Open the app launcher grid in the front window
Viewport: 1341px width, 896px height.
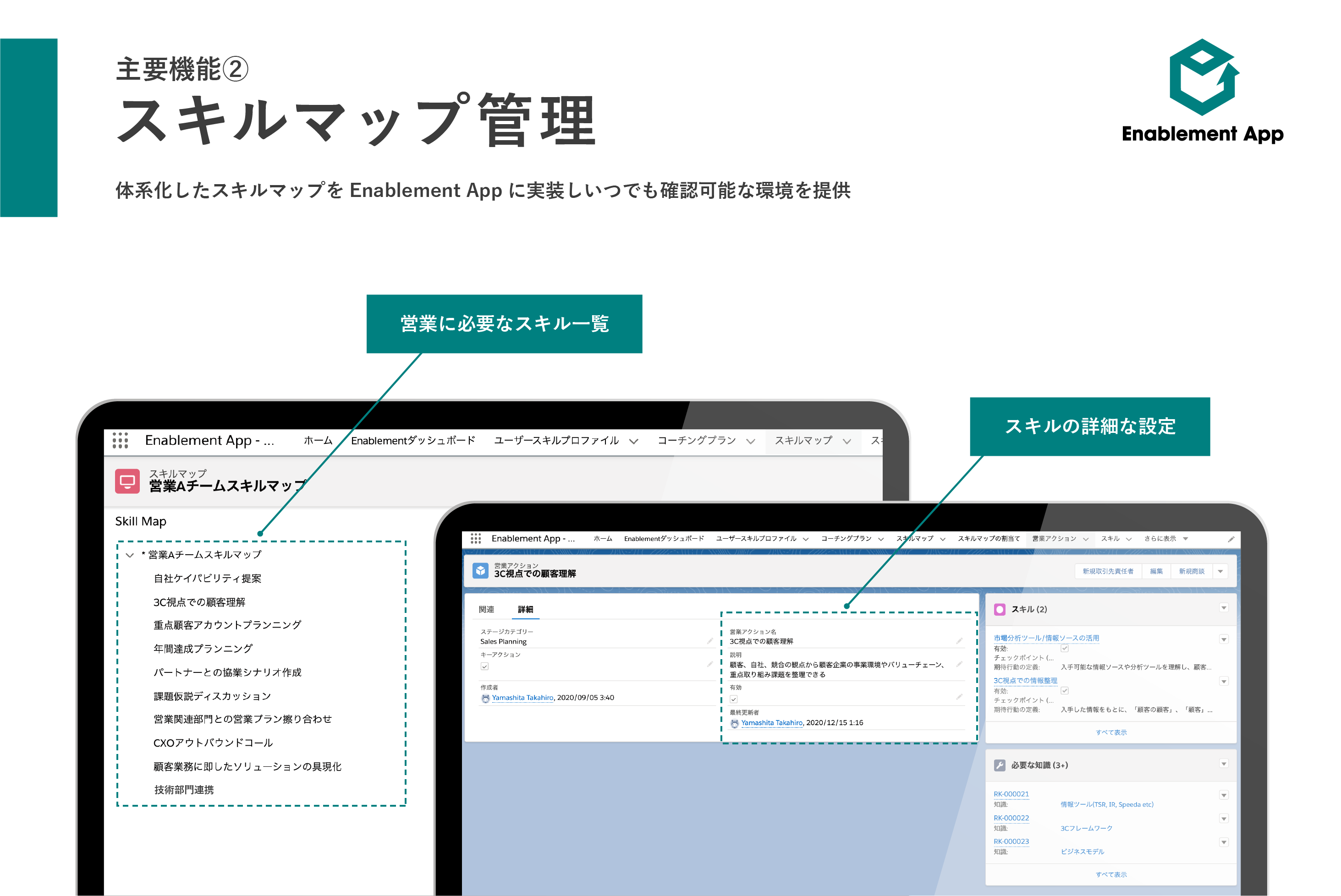tap(476, 539)
